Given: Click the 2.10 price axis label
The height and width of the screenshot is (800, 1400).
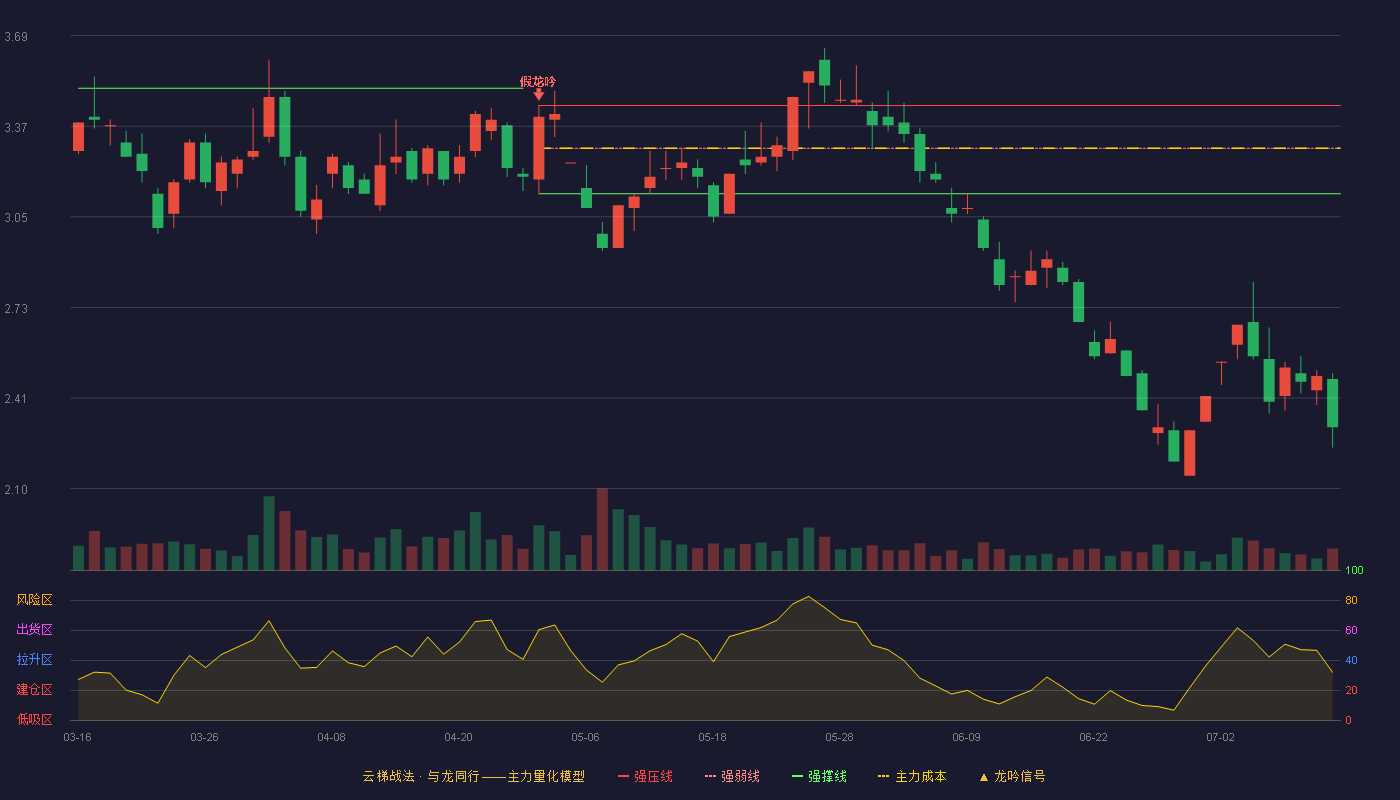Looking at the screenshot, I should 16,489.
